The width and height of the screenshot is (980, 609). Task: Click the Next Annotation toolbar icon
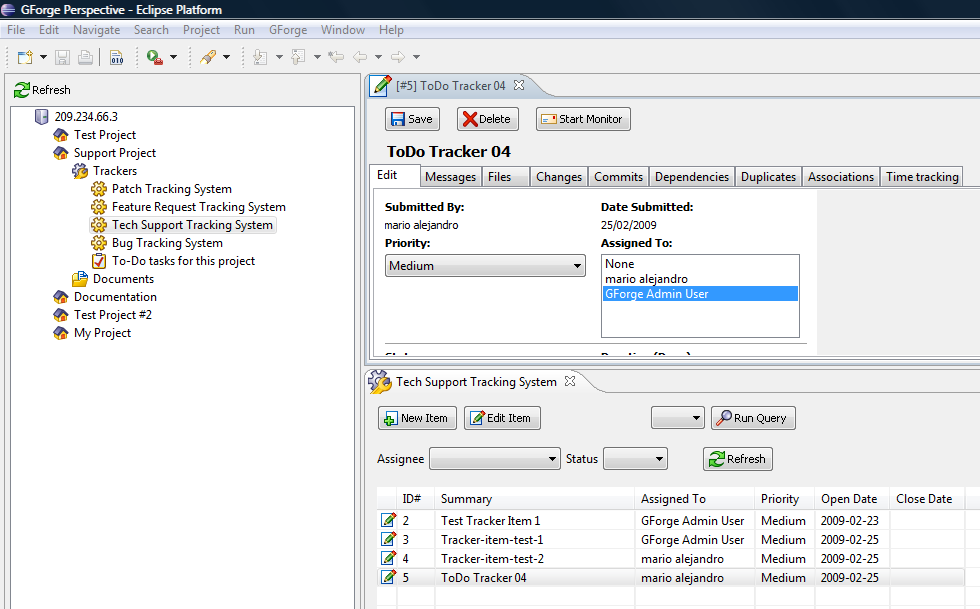click(x=260, y=57)
